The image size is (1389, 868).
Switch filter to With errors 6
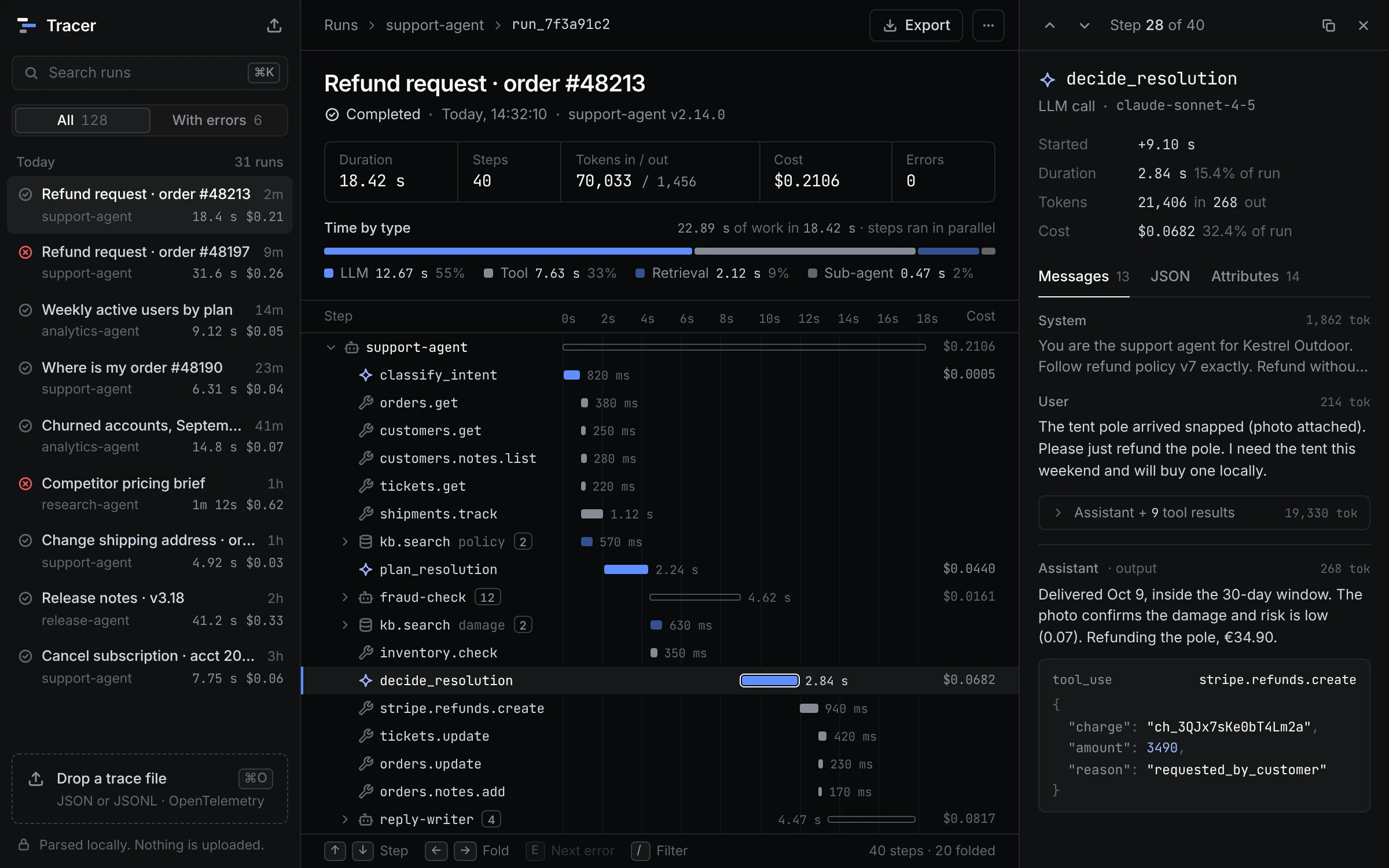click(x=217, y=120)
